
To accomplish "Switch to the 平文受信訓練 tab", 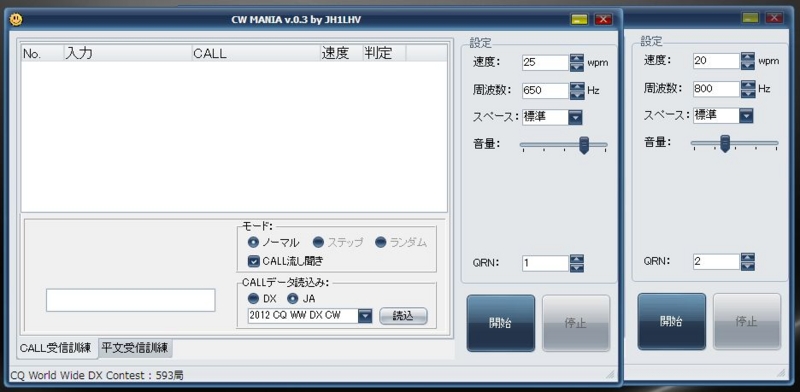I will point(135,348).
